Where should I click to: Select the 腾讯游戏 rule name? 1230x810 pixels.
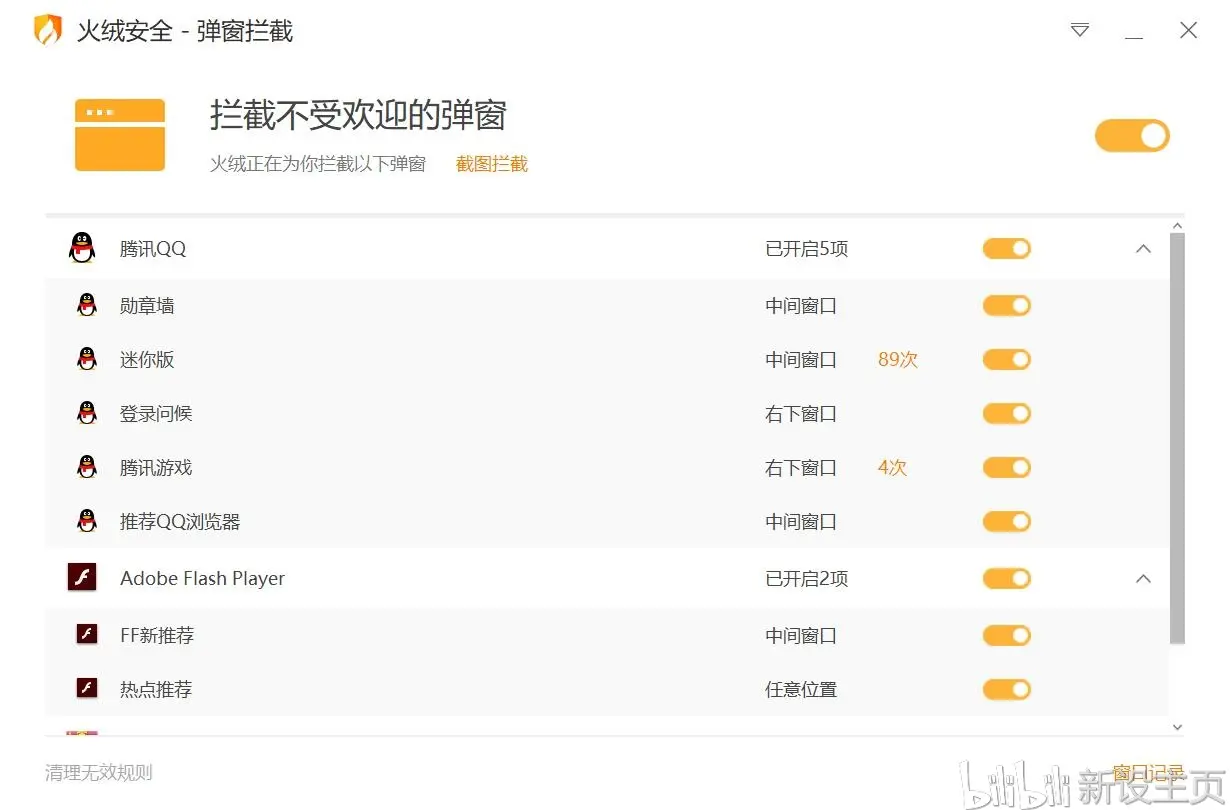[x=156, y=468]
